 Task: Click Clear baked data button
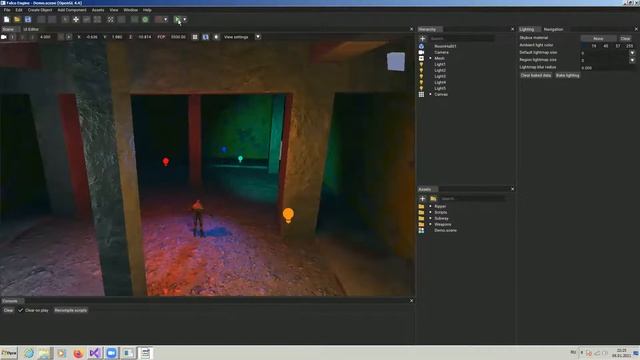pos(536,76)
